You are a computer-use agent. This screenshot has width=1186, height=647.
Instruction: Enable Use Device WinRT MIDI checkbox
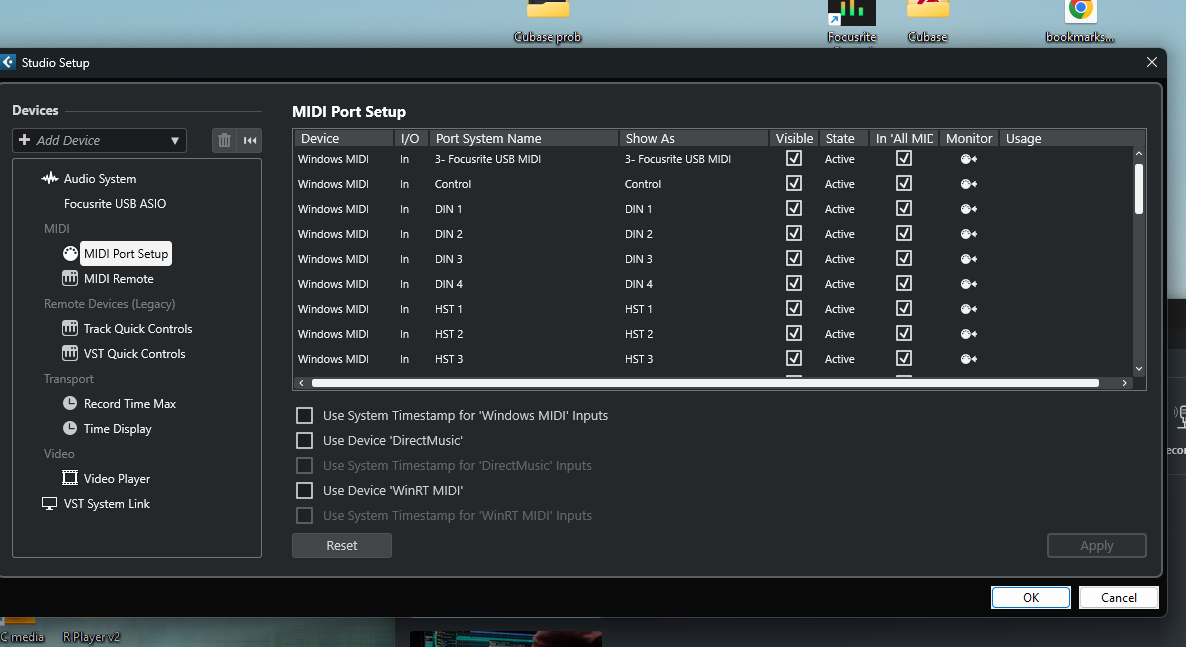click(x=304, y=490)
